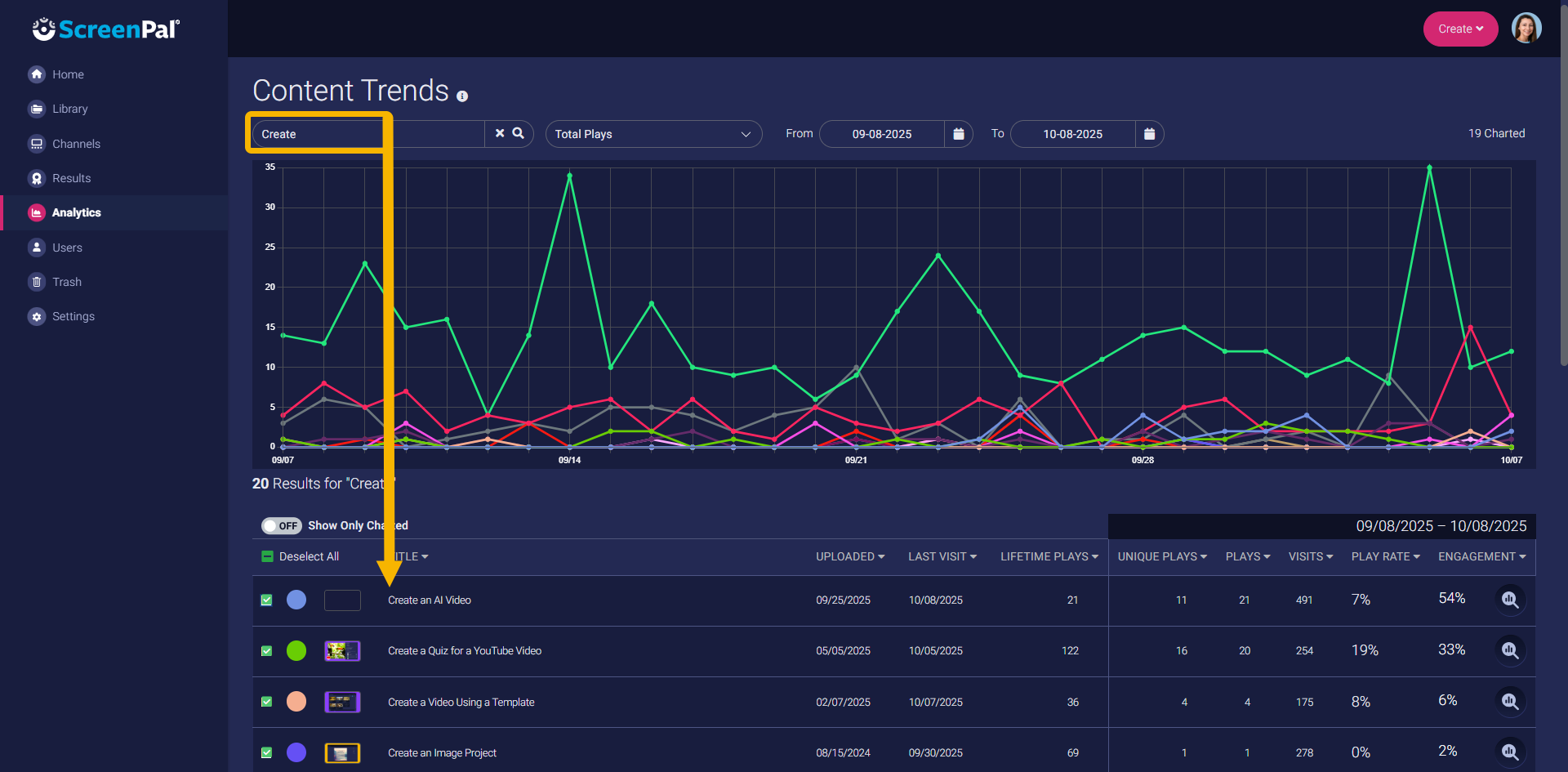Toggle Show Only Charted switch
Viewport: 1568px width, 772px height.
[x=281, y=525]
